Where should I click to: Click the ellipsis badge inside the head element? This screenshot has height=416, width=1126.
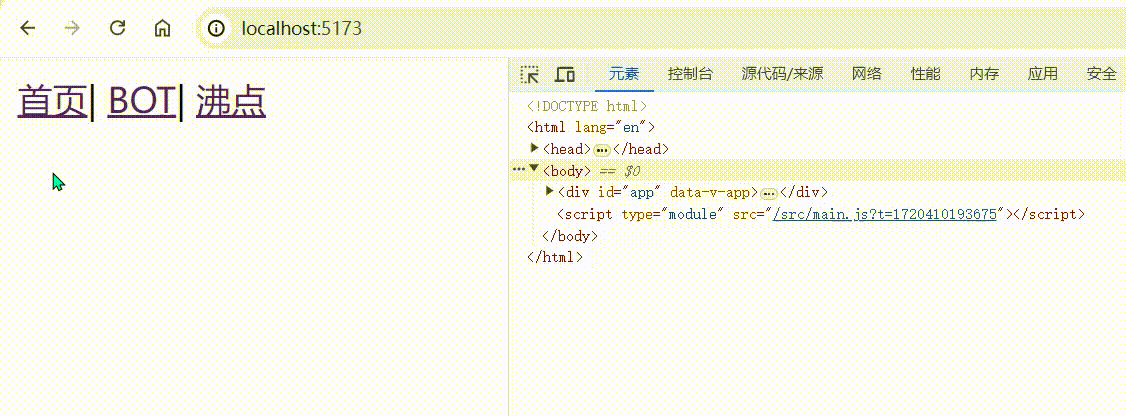click(x=602, y=150)
